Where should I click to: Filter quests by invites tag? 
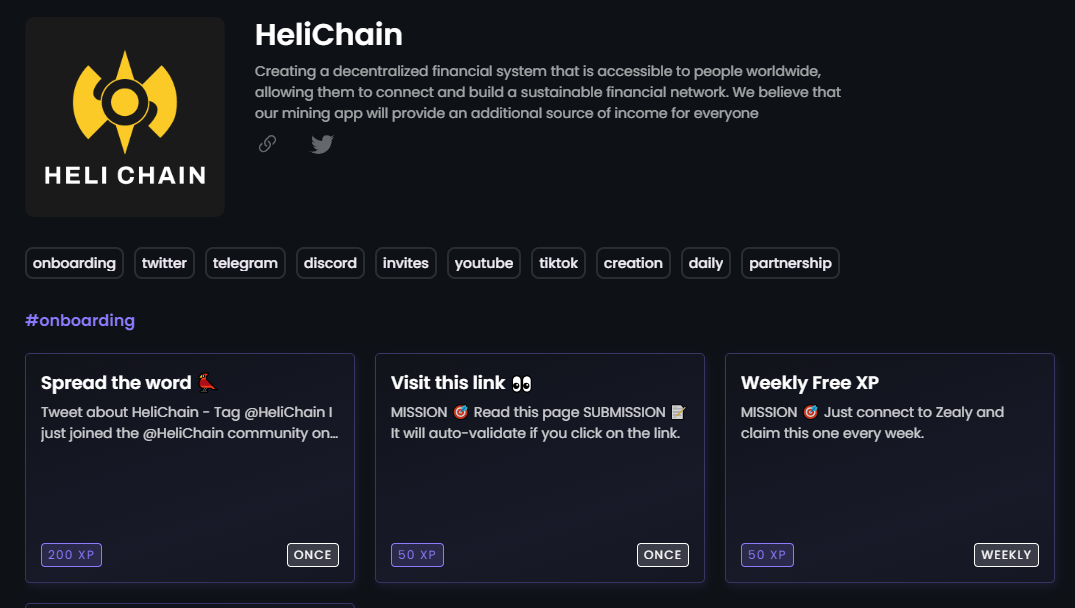[x=405, y=263]
